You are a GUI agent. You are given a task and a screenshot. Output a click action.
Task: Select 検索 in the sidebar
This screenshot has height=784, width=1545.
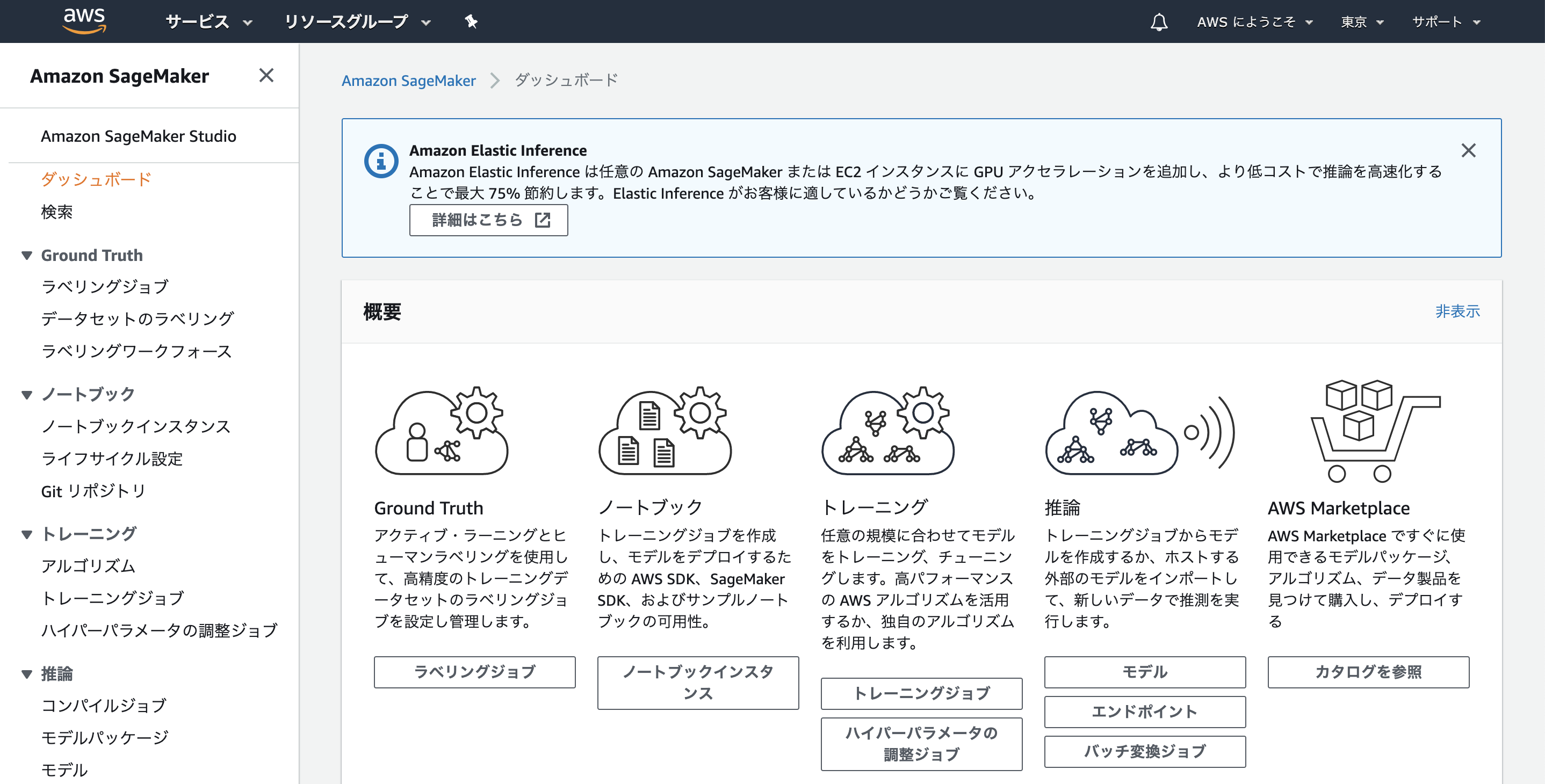point(56,212)
